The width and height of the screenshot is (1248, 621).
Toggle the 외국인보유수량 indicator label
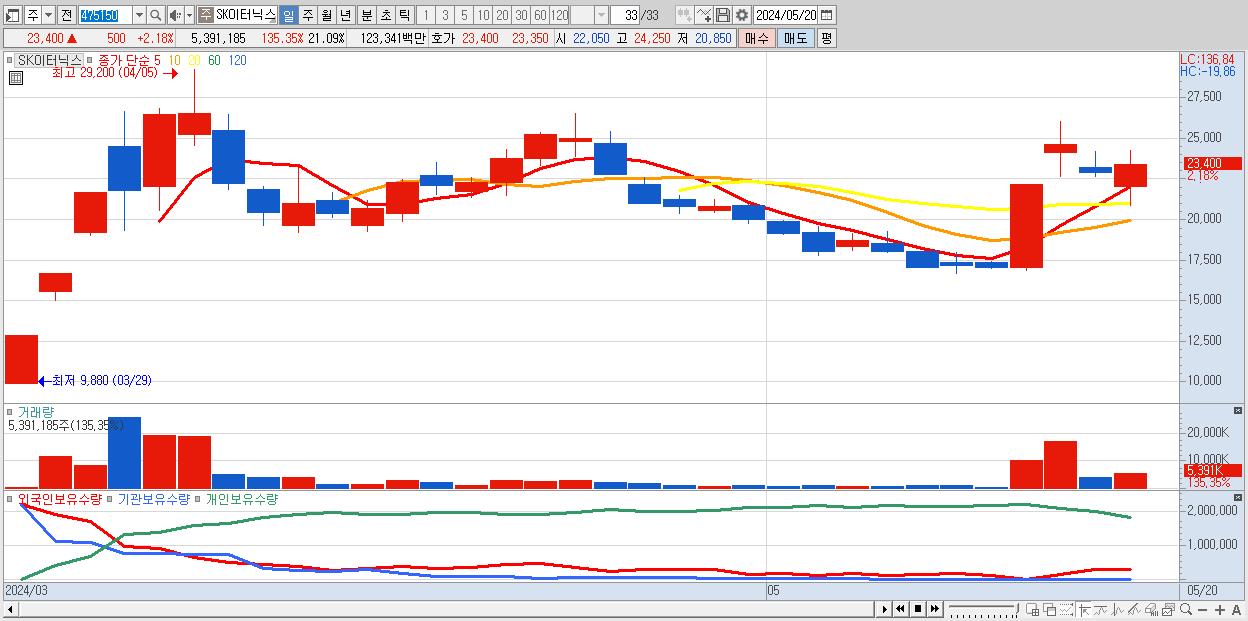[x=60, y=498]
